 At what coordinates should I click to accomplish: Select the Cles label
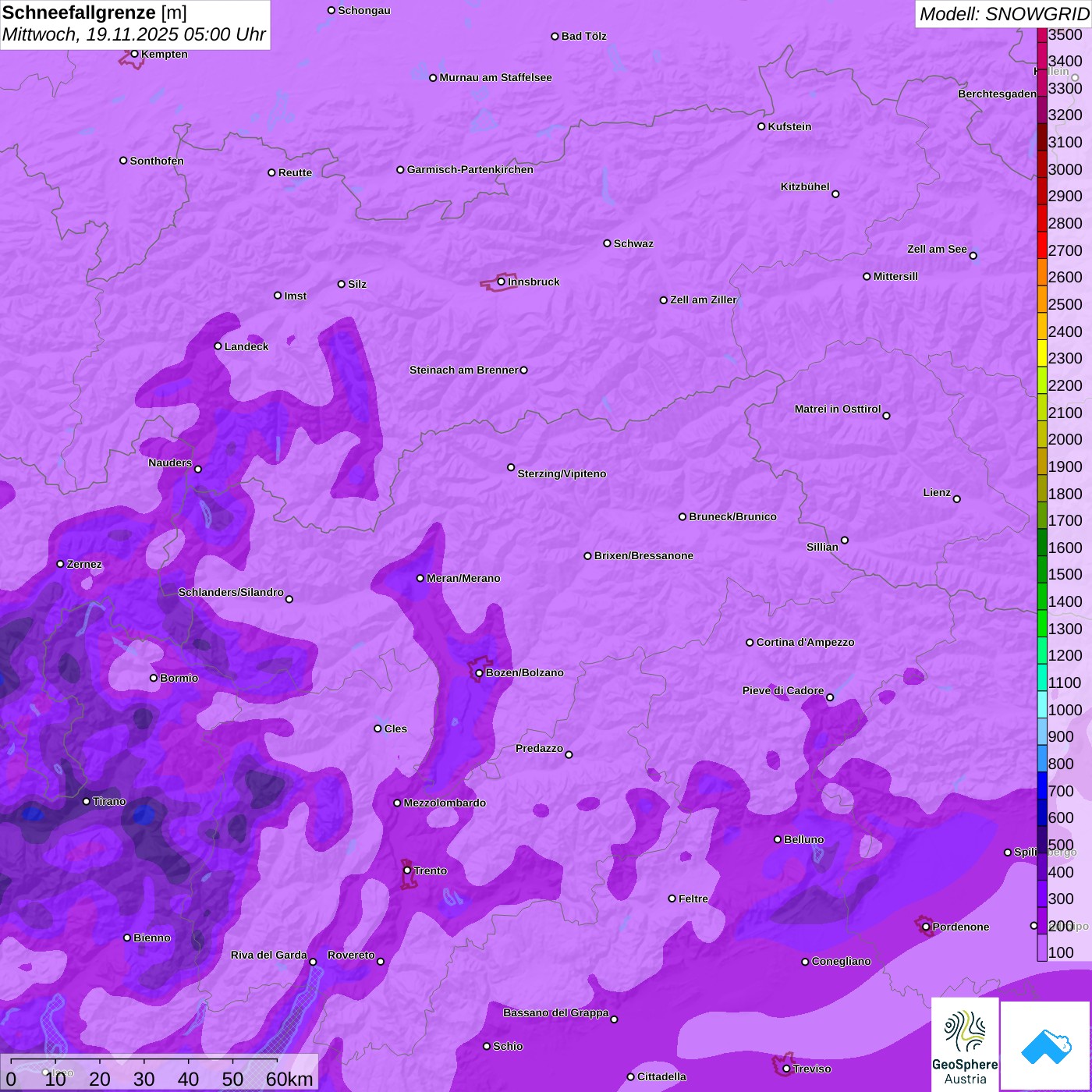(x=395, y=729)
